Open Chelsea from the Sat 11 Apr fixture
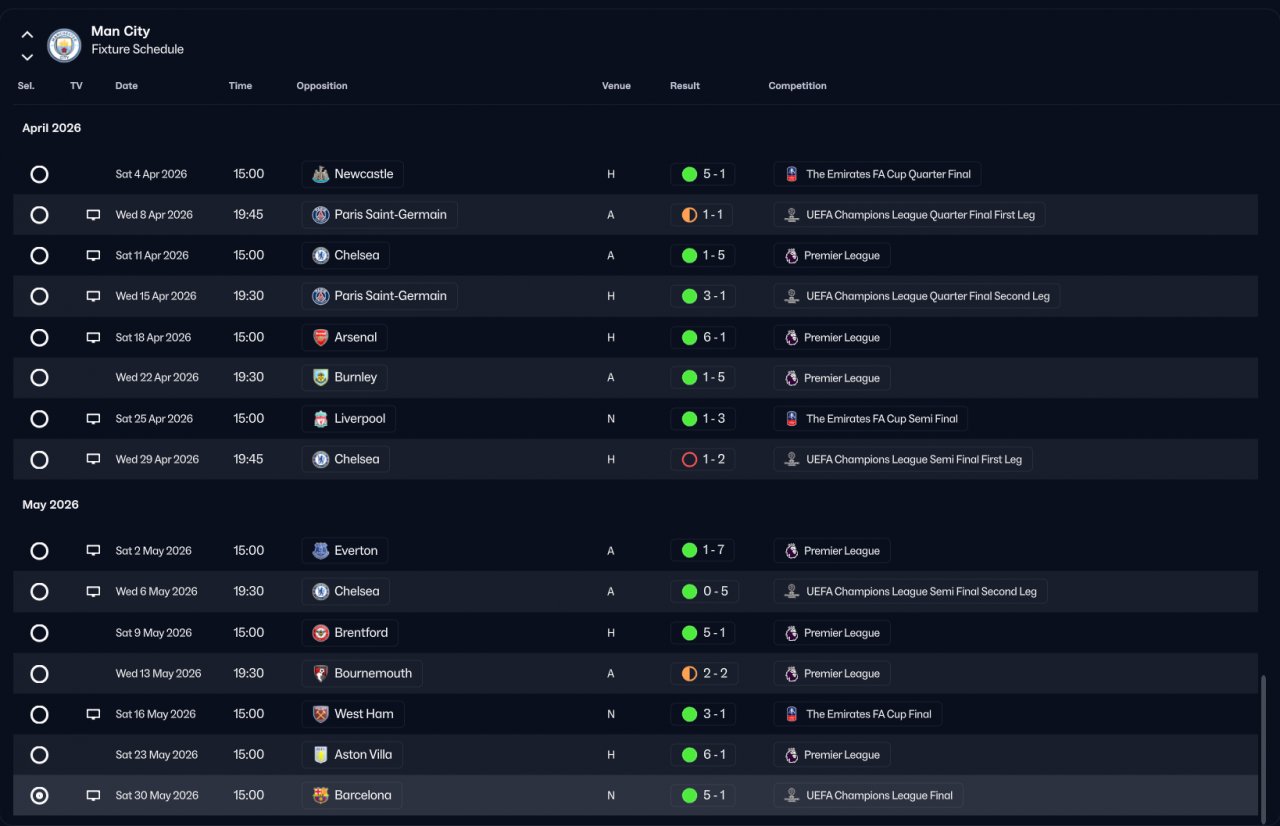 [346, 256]
